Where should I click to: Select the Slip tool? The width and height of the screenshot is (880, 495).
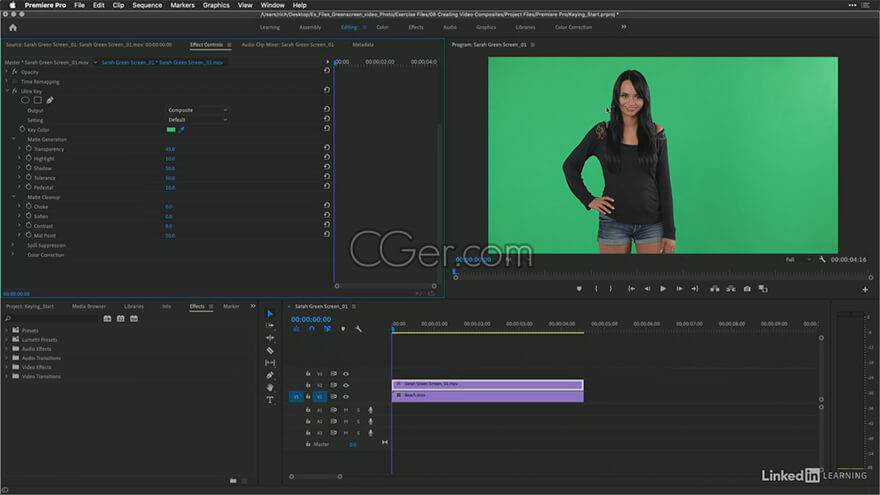click(x=270, y=363)
